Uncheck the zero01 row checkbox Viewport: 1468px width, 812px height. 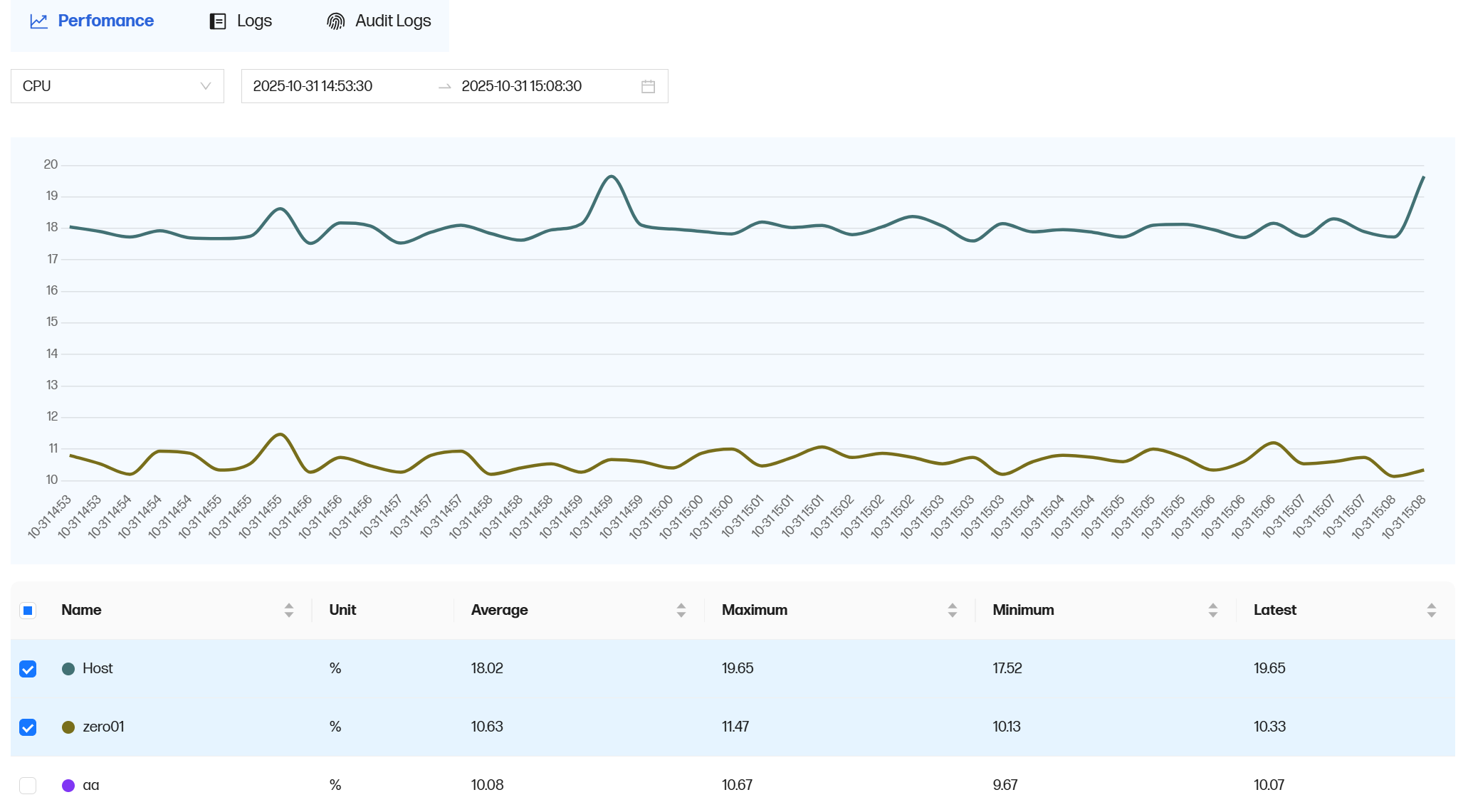coord(28,727)
